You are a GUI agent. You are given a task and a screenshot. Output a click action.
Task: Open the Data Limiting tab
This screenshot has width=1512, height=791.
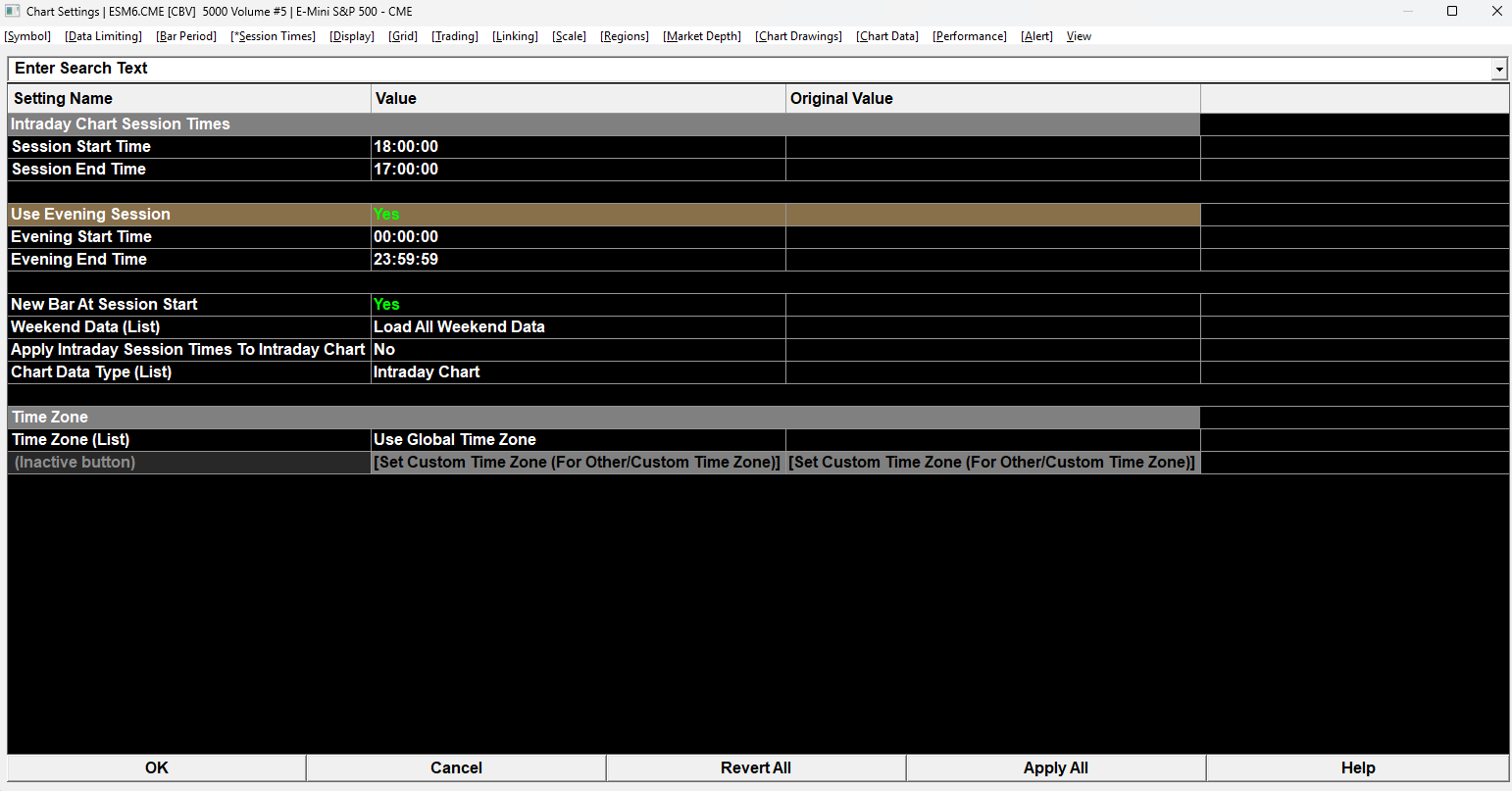click(104, 36)
